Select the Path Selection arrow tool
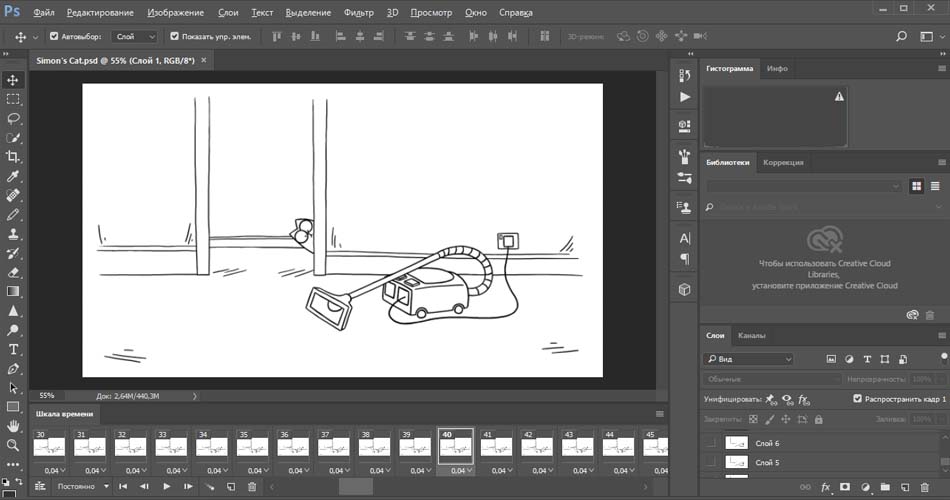950x500 pixels. (13, 388)
